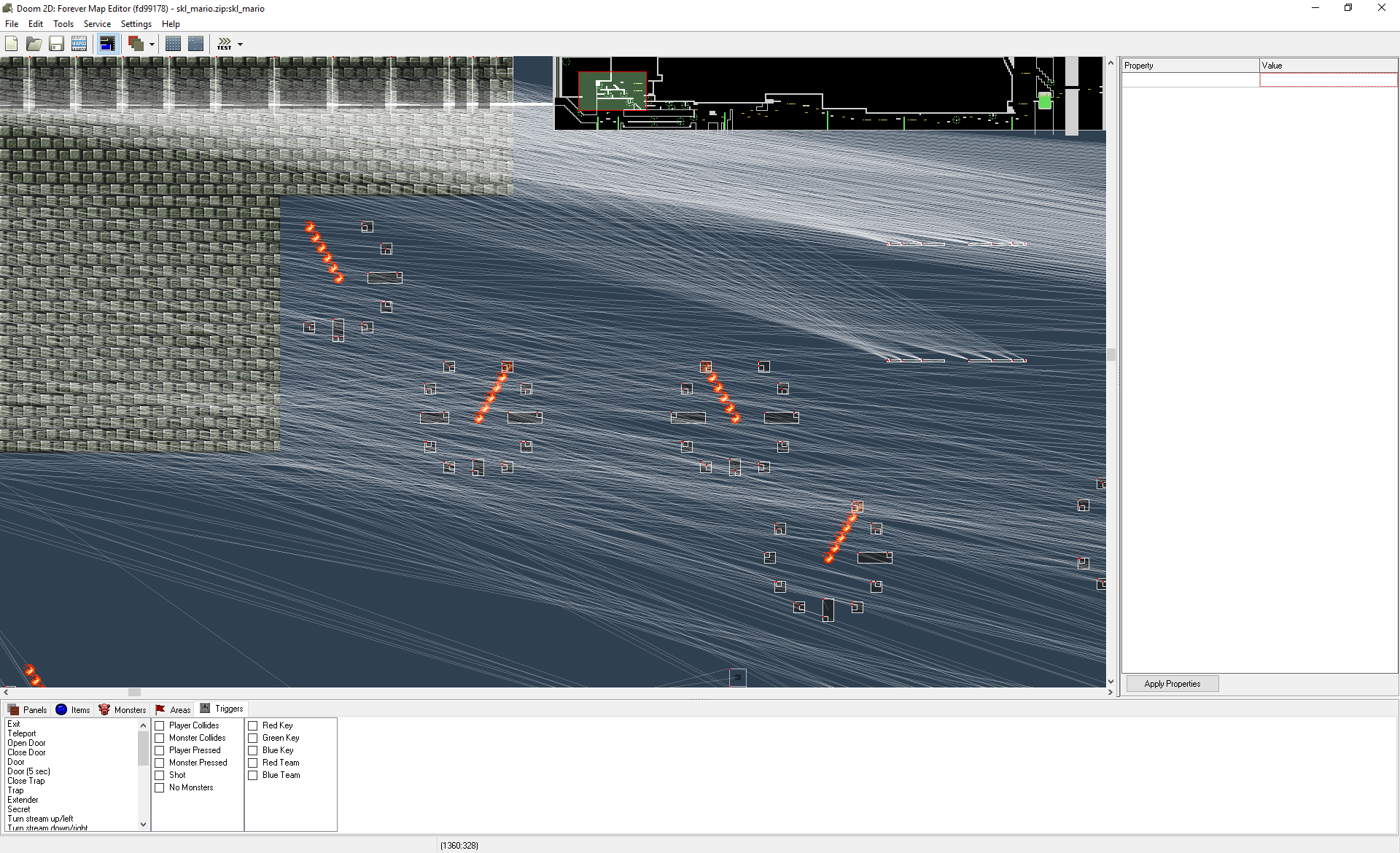Select Close Door trigger type
The height and width of the screenshot is (853, 1400).
tap(71, 752)
